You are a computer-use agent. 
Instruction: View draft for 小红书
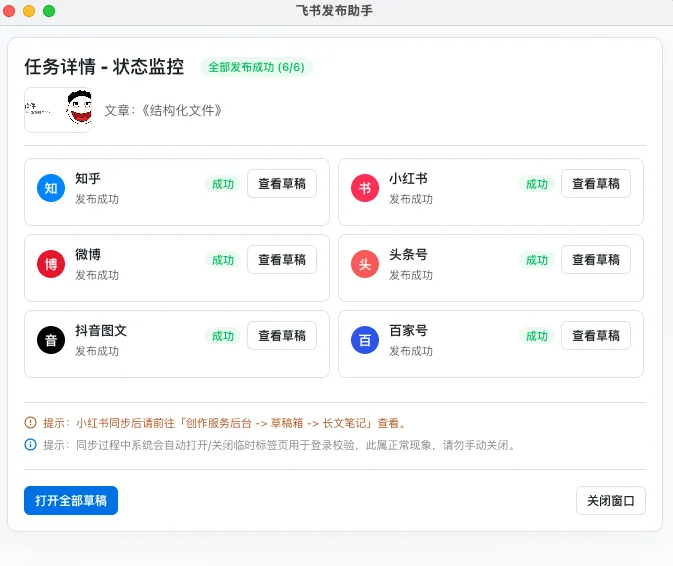[x=596, y=184]
